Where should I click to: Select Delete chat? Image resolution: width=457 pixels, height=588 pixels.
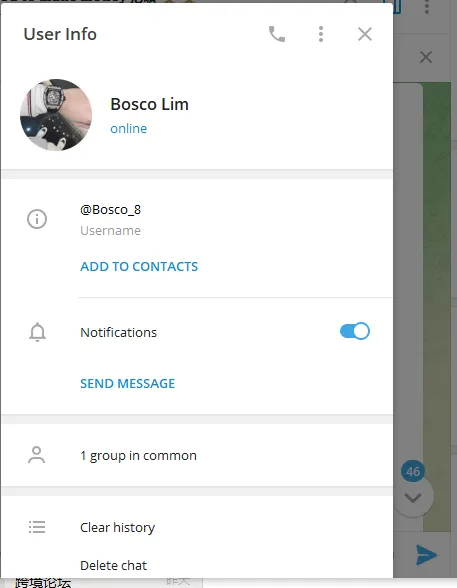pyautogui.click(x=114, y=565)
